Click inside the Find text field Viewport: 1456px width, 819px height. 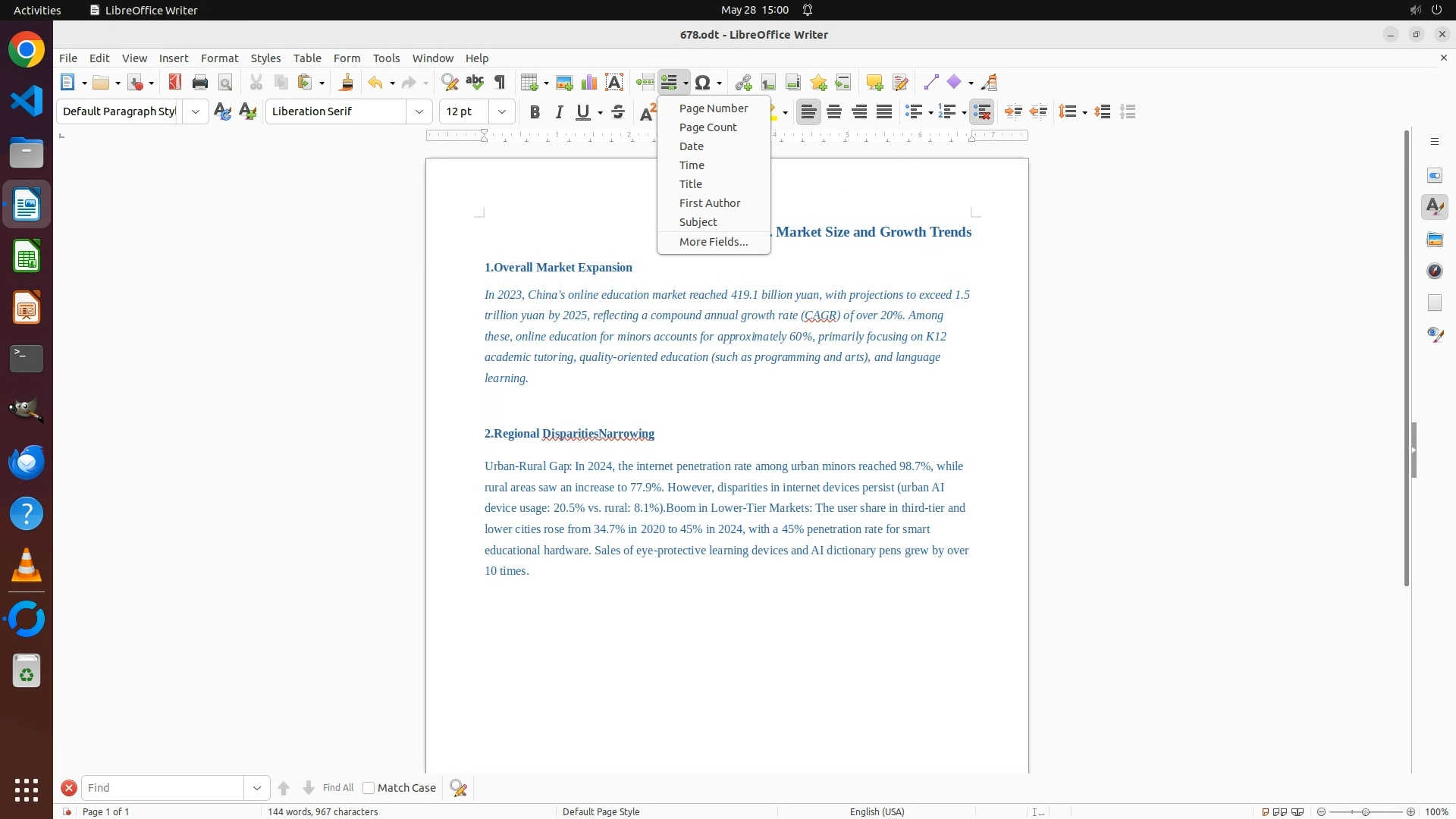tap(162, 788)
